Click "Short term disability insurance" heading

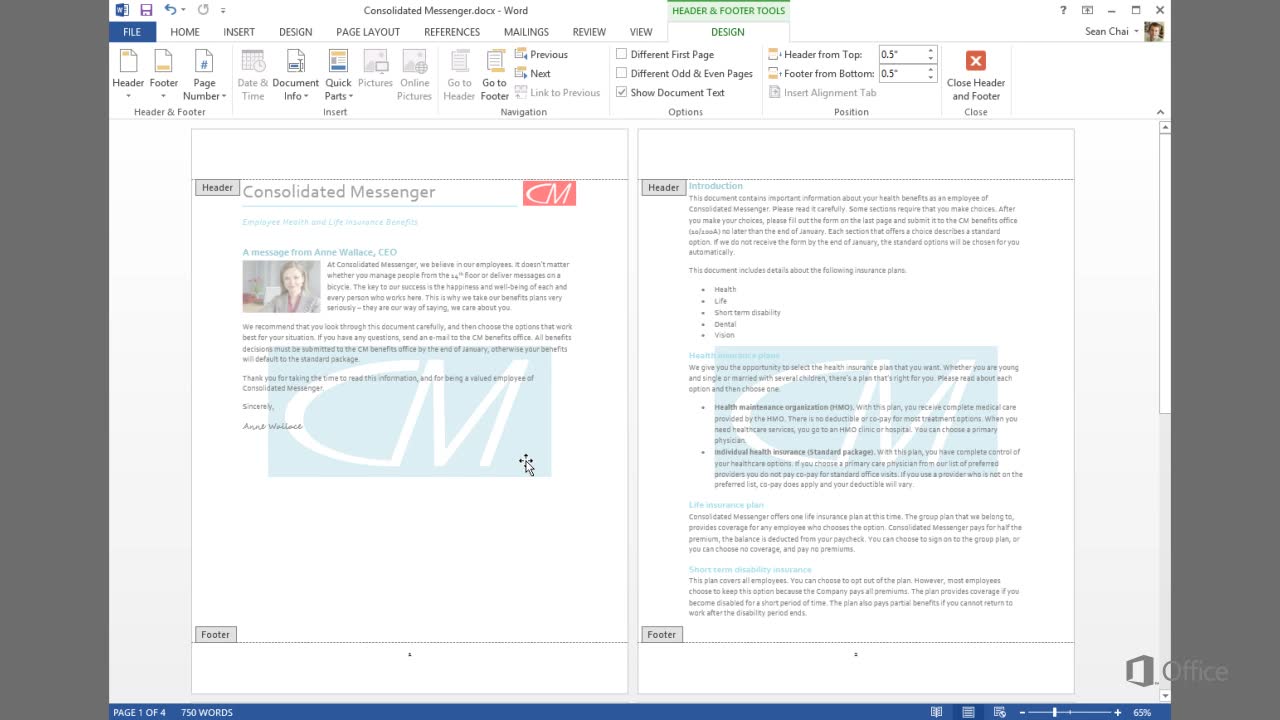tap(750, 569)
